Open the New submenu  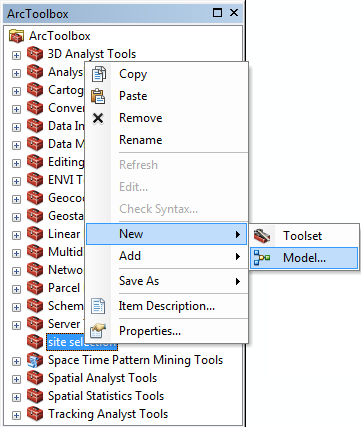click(167, 234)
